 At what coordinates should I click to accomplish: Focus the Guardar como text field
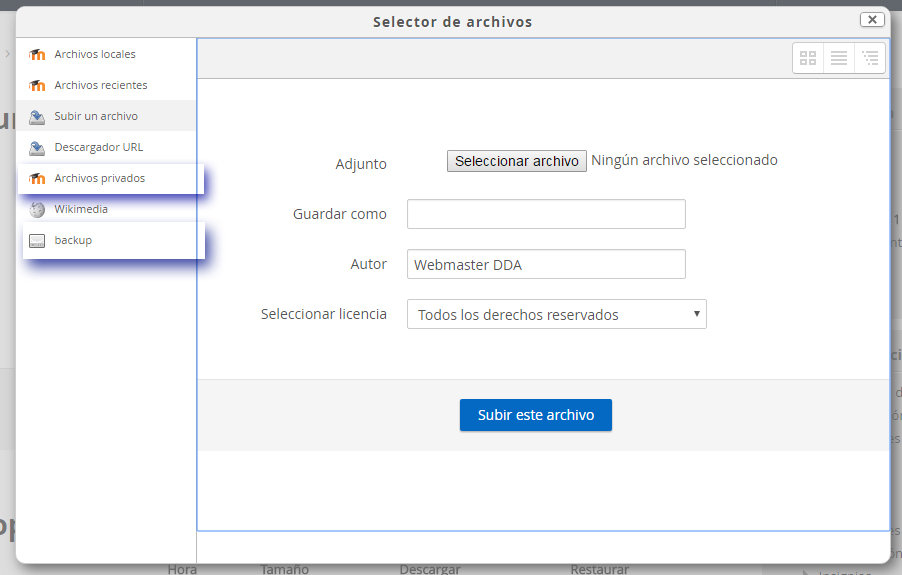coord(546,214)
